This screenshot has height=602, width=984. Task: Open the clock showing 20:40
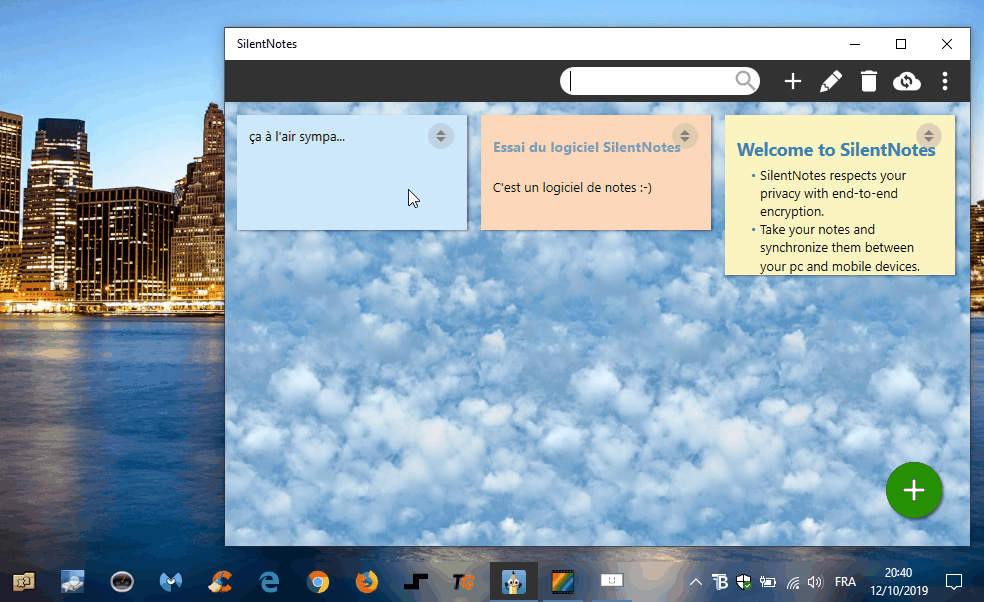898,582
